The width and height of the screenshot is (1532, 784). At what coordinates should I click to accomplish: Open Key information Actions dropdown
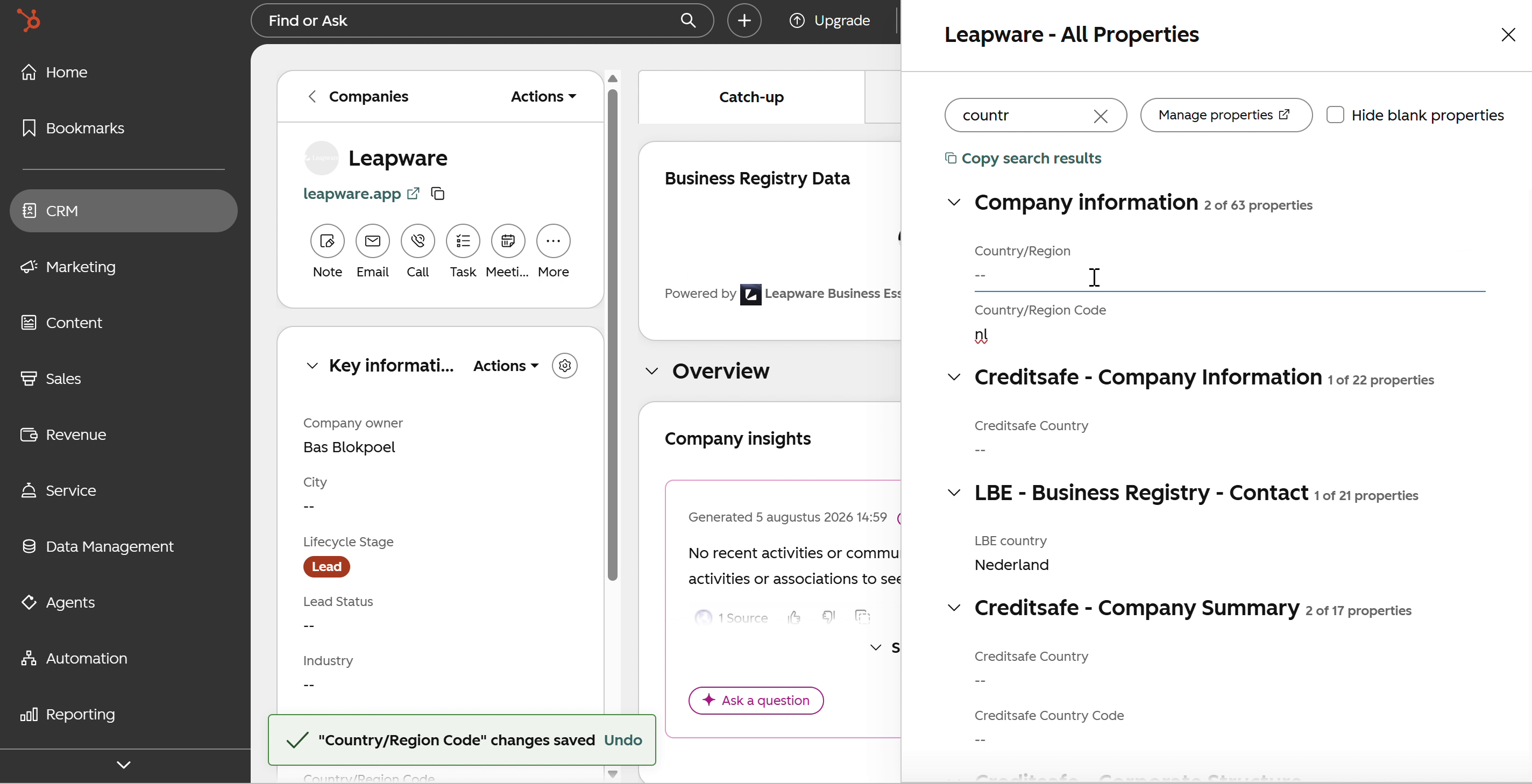506,366
